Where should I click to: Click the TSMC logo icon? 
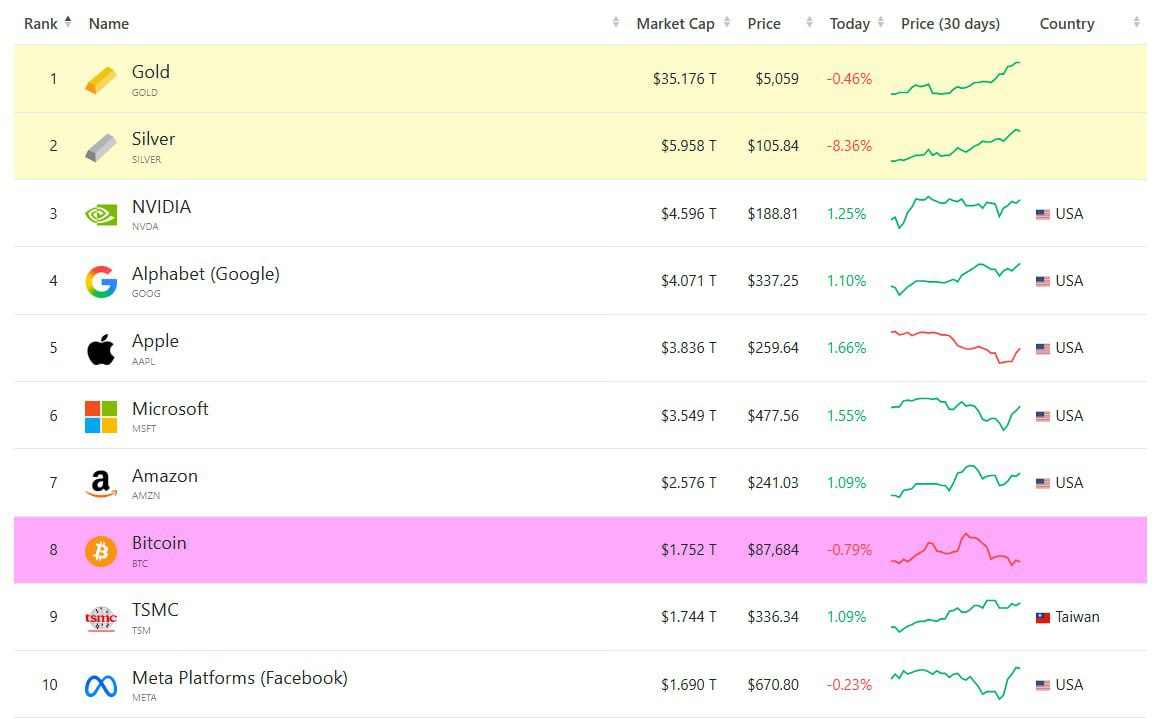101,619
